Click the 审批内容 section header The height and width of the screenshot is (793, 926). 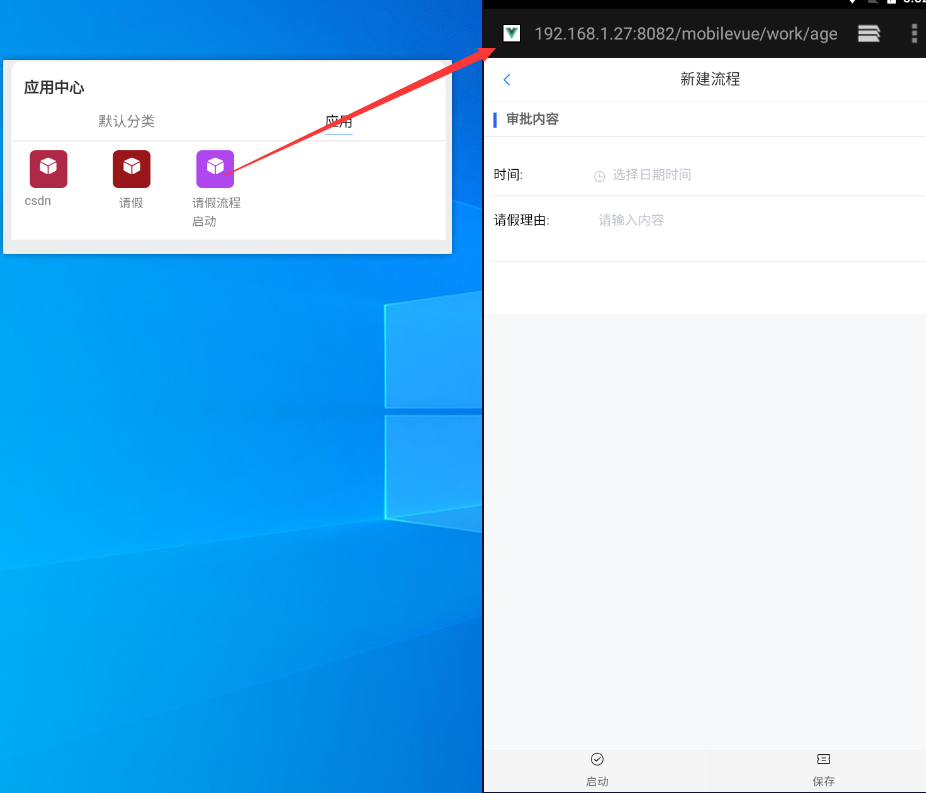(532, 119)
